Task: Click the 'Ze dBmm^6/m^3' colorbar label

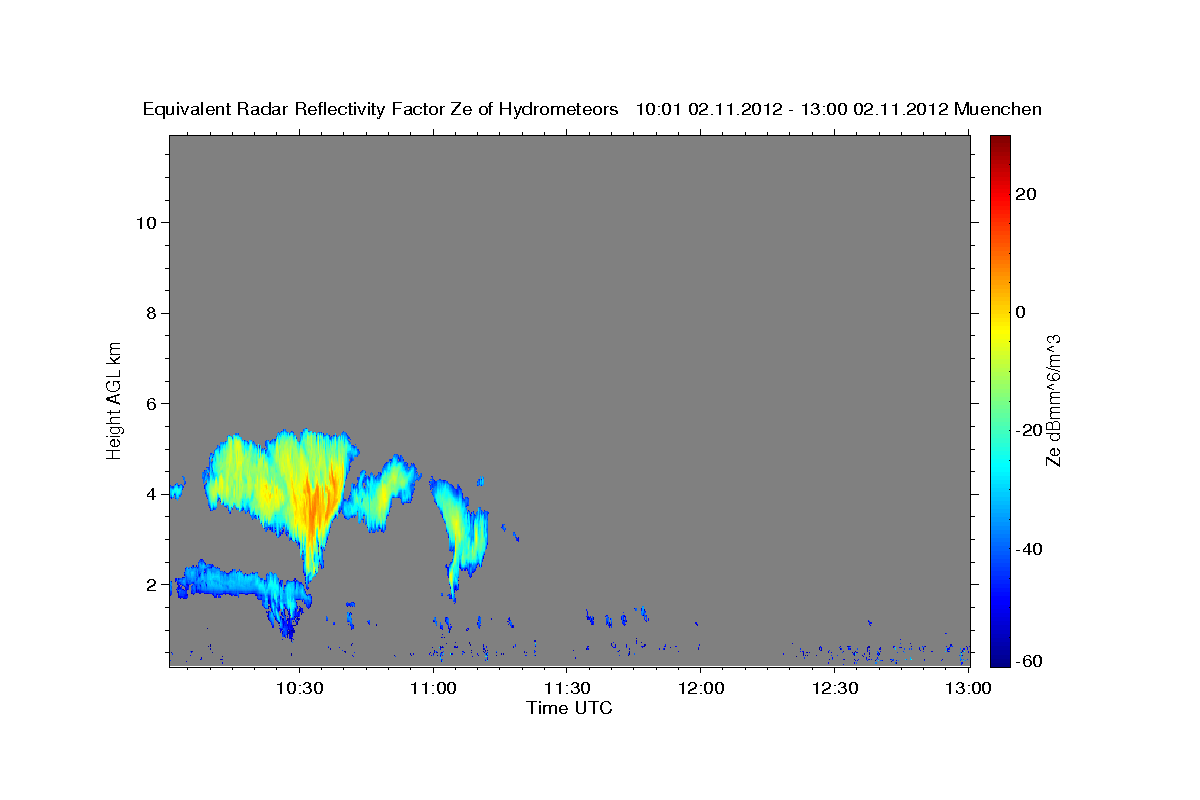Action: [1053, 400]
